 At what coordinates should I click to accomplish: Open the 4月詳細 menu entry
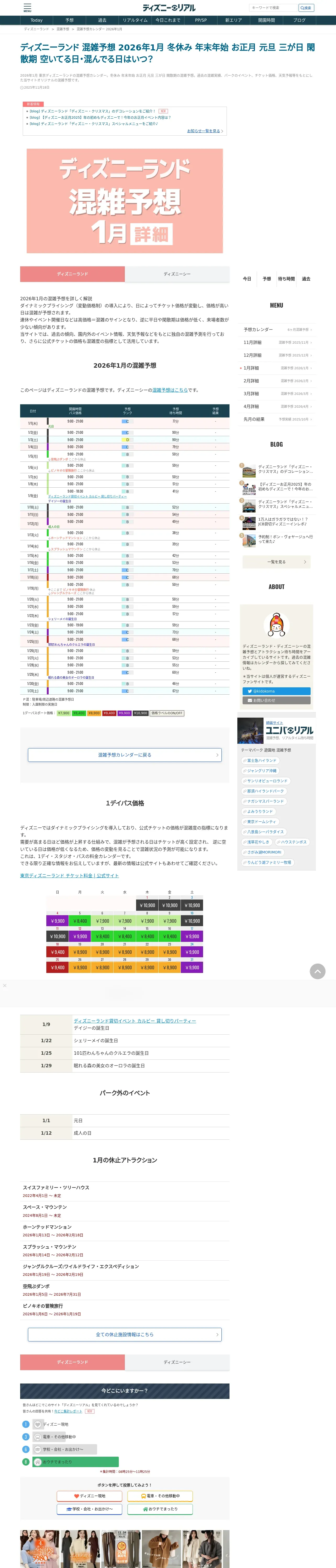click(x=276, y=406)
